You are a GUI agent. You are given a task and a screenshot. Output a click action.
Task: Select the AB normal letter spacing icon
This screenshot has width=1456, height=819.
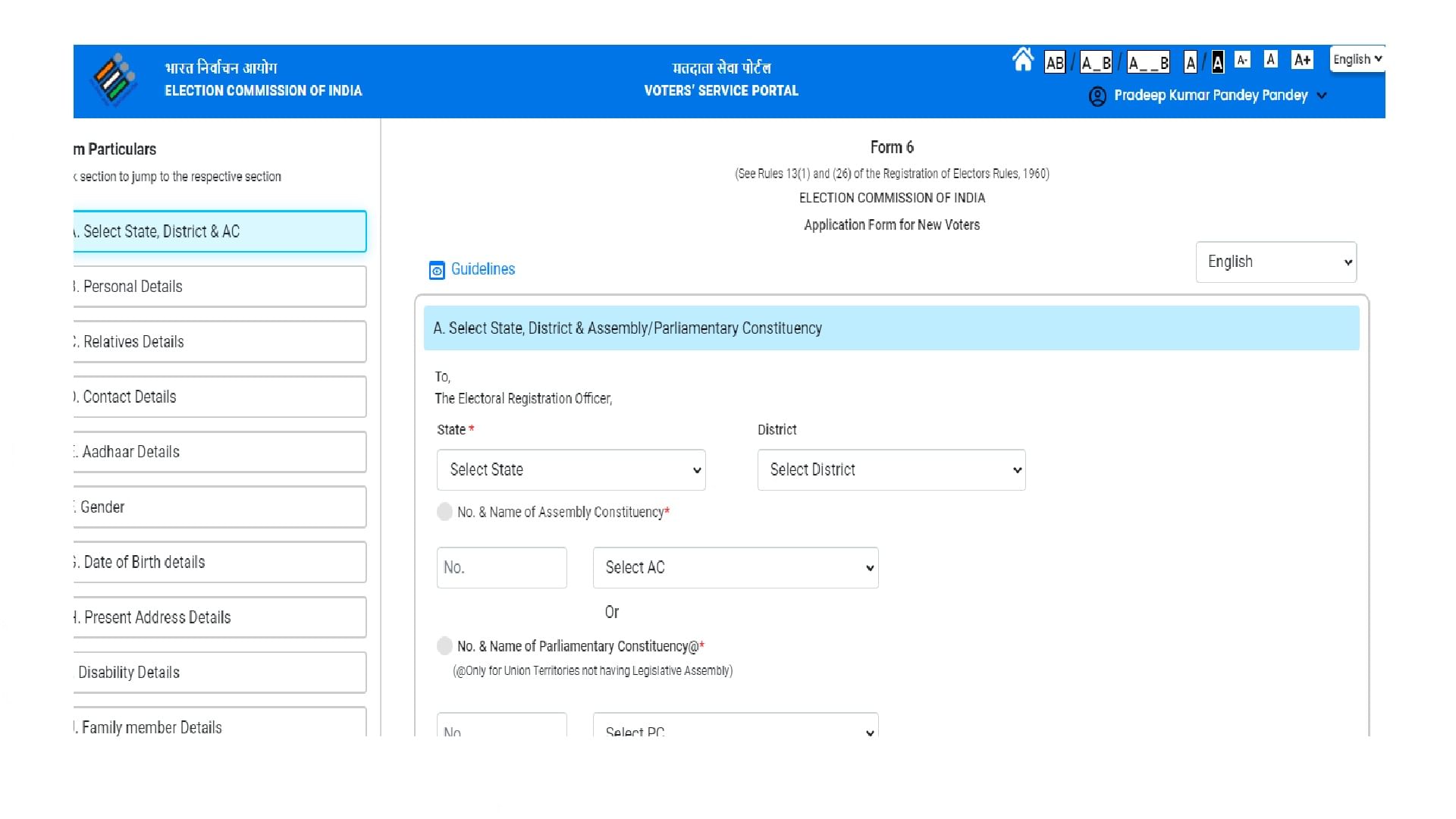(1054, 62)
